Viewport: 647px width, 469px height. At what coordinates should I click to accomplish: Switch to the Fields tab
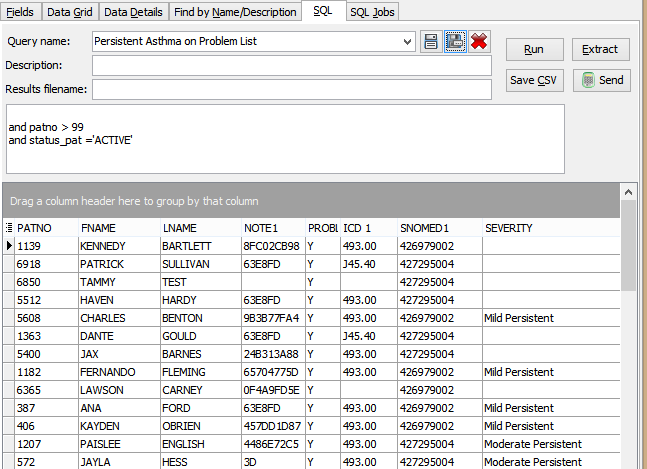tap(20, 12)
